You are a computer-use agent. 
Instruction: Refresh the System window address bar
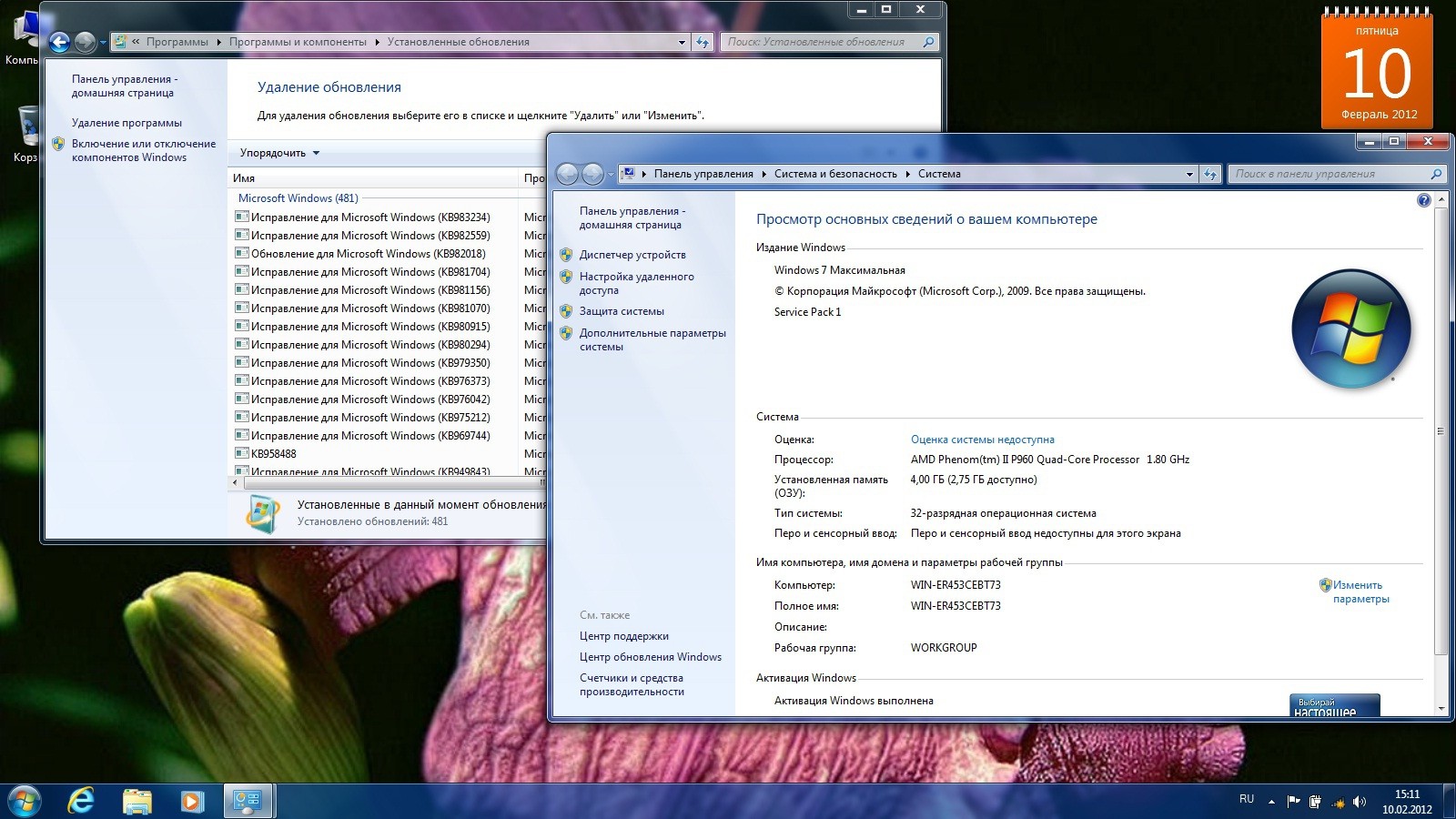tap(1209, 174)
